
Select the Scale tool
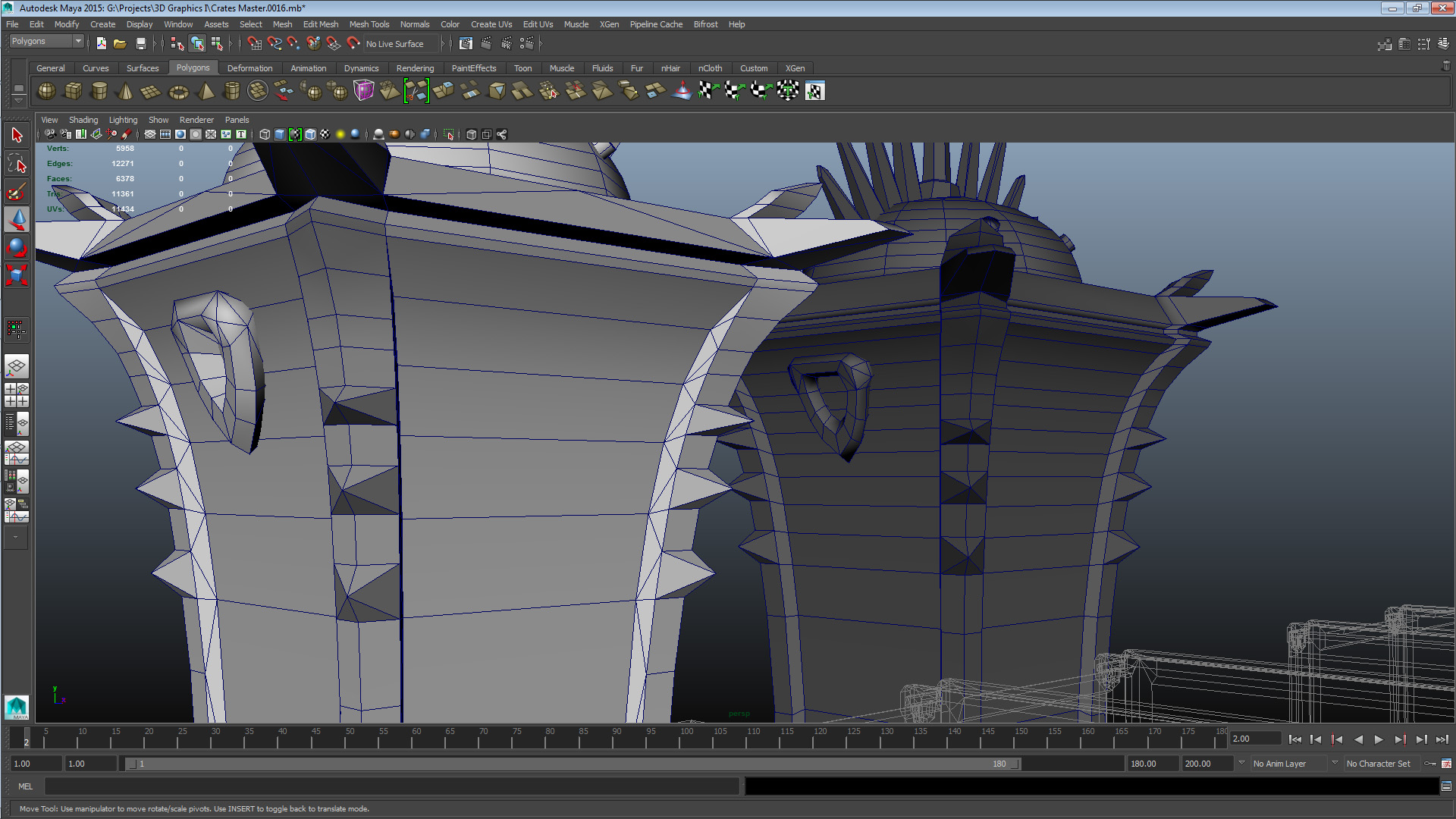click(17, 275)
